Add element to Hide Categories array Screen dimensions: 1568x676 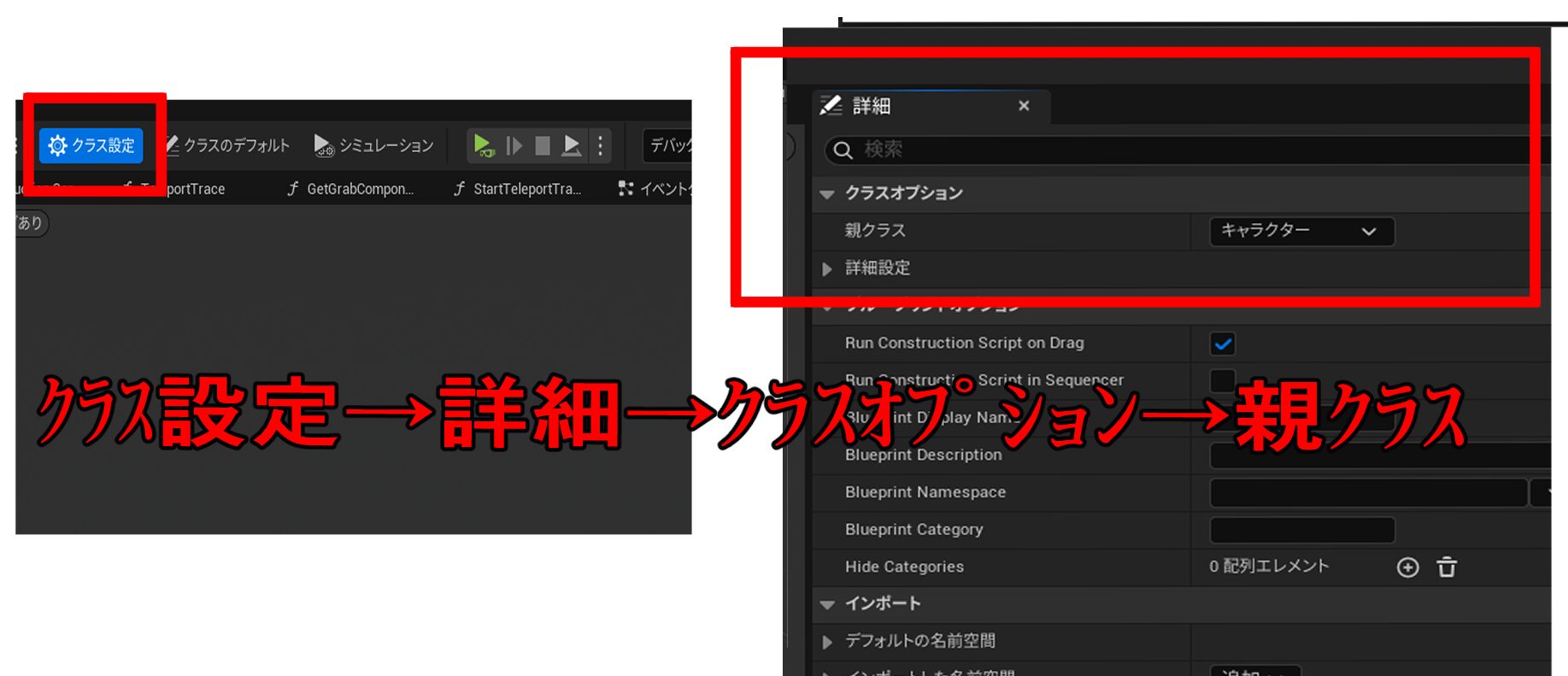[1407, 567]
